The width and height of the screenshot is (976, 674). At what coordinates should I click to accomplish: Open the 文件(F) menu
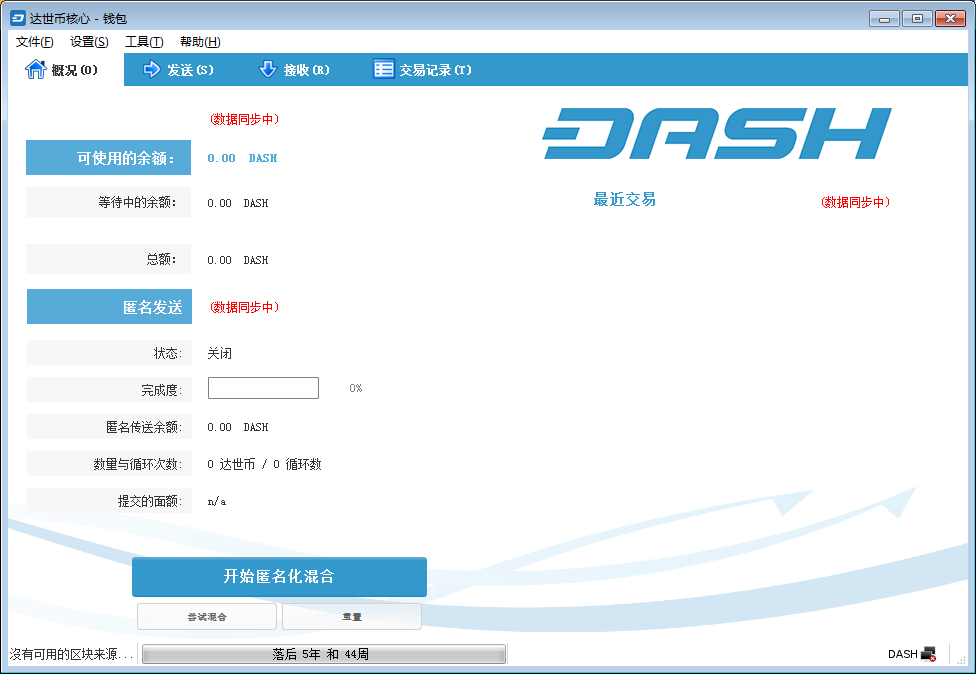[34, 42]
